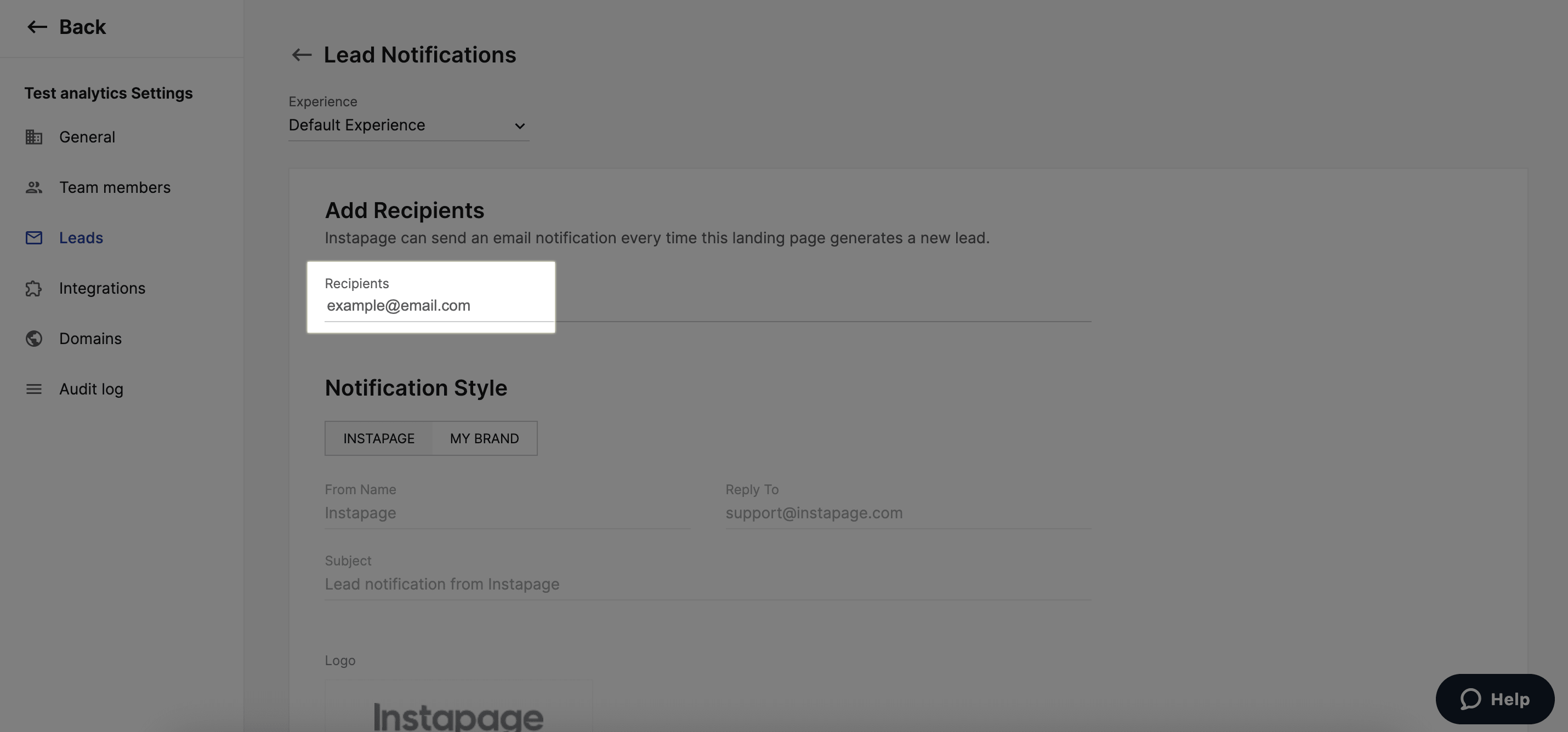
Task: Select MY BRAND notification style
Action: 485,439
